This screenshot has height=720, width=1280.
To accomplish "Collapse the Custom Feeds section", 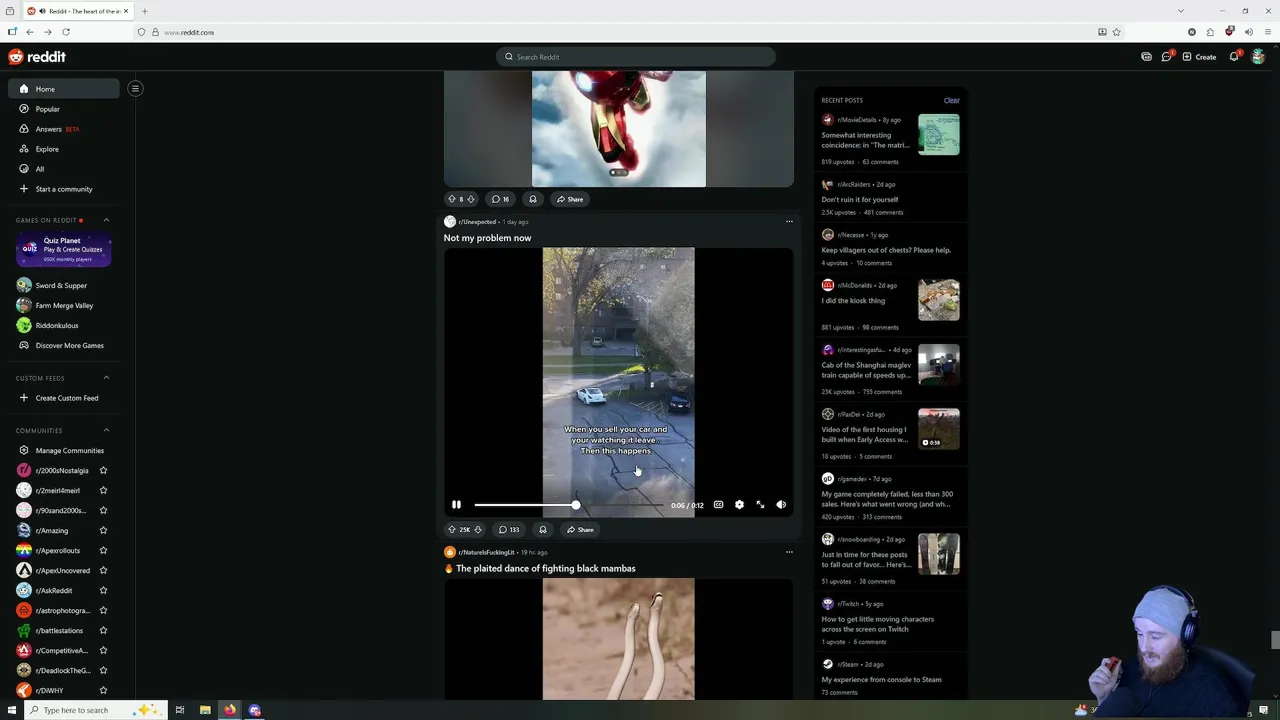I will pos(106,378).
